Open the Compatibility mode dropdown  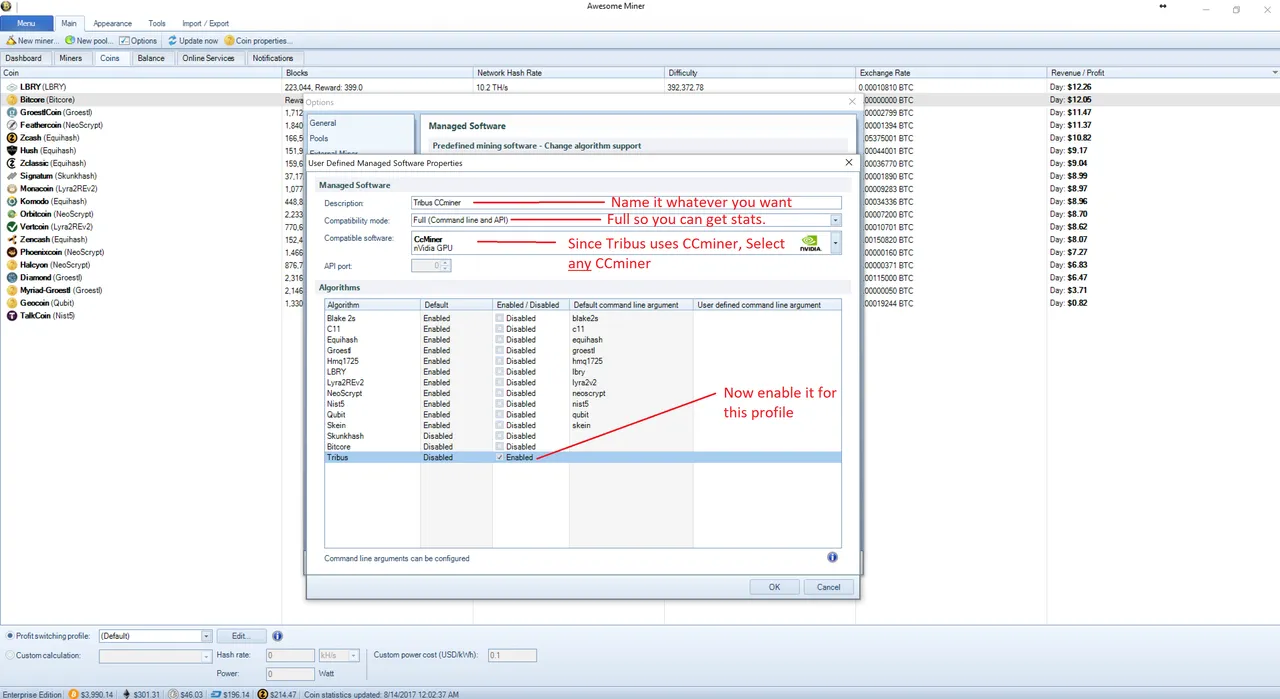click(835, 220)
